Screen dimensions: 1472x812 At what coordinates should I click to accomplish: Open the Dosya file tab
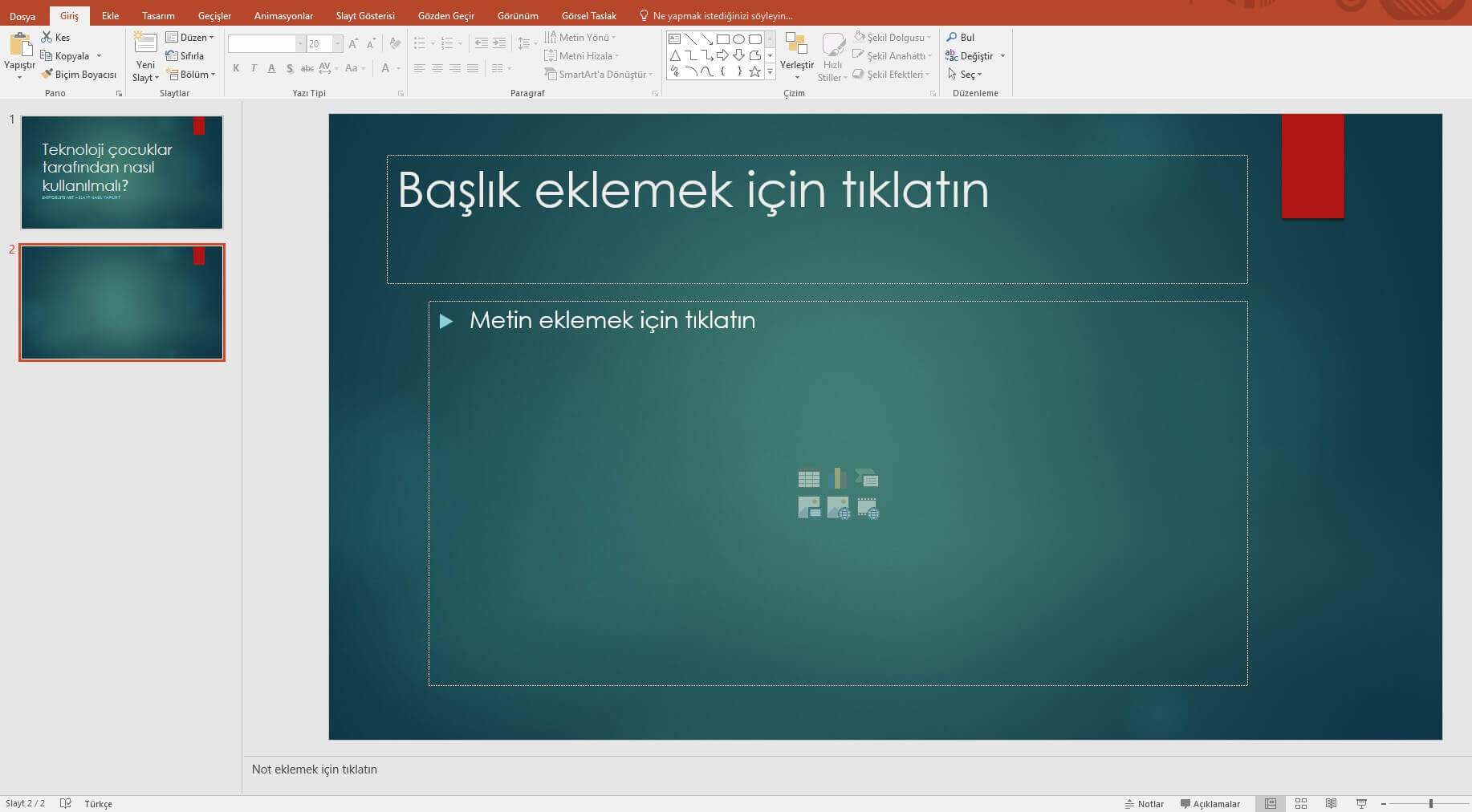point(22,16)
